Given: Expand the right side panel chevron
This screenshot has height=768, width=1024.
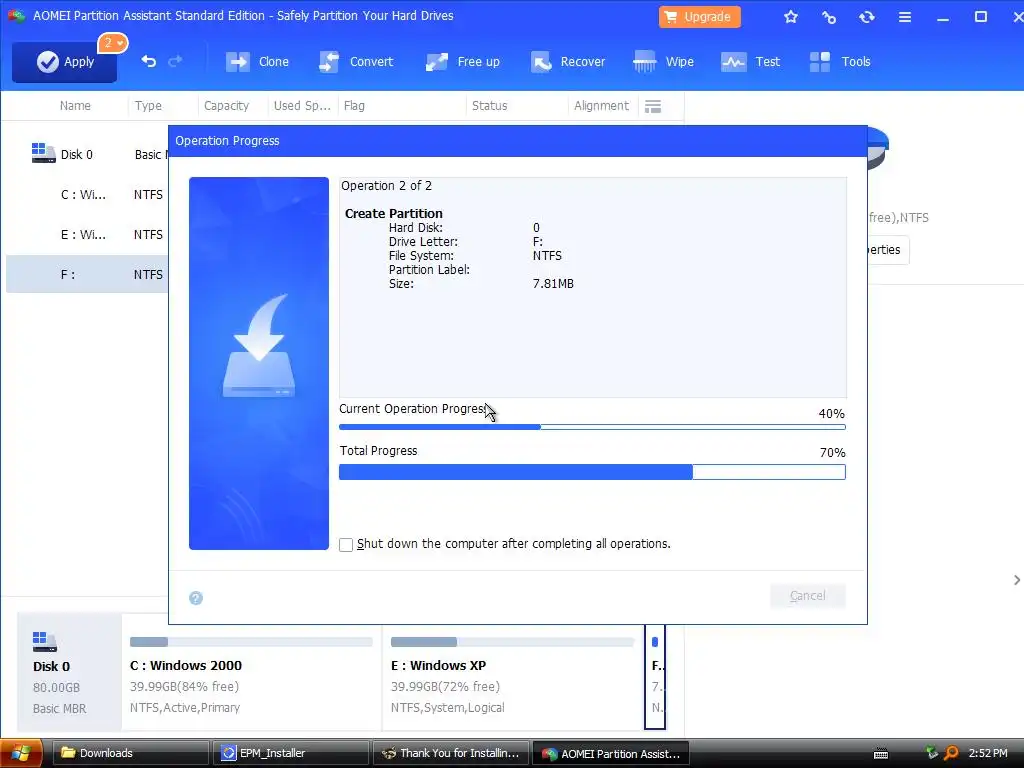Looking at the screenshot, I should (1016, 580).
